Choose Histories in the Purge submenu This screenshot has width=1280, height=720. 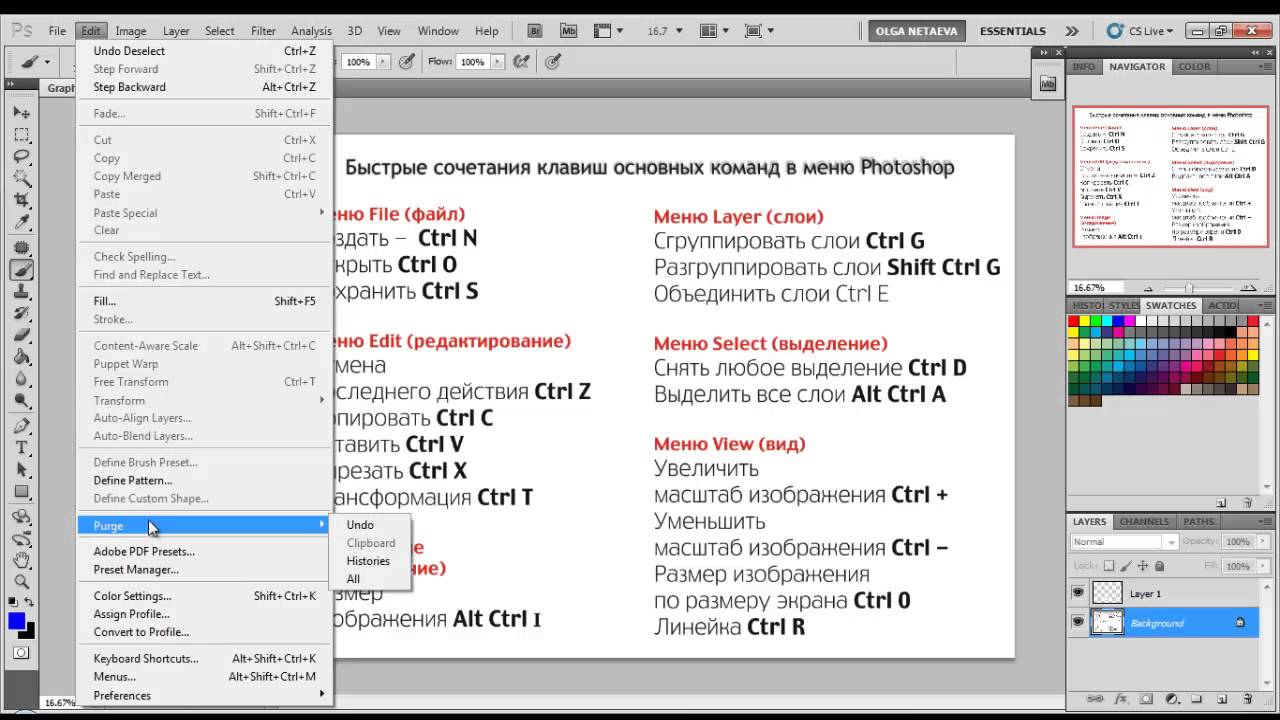click(368, 561)
